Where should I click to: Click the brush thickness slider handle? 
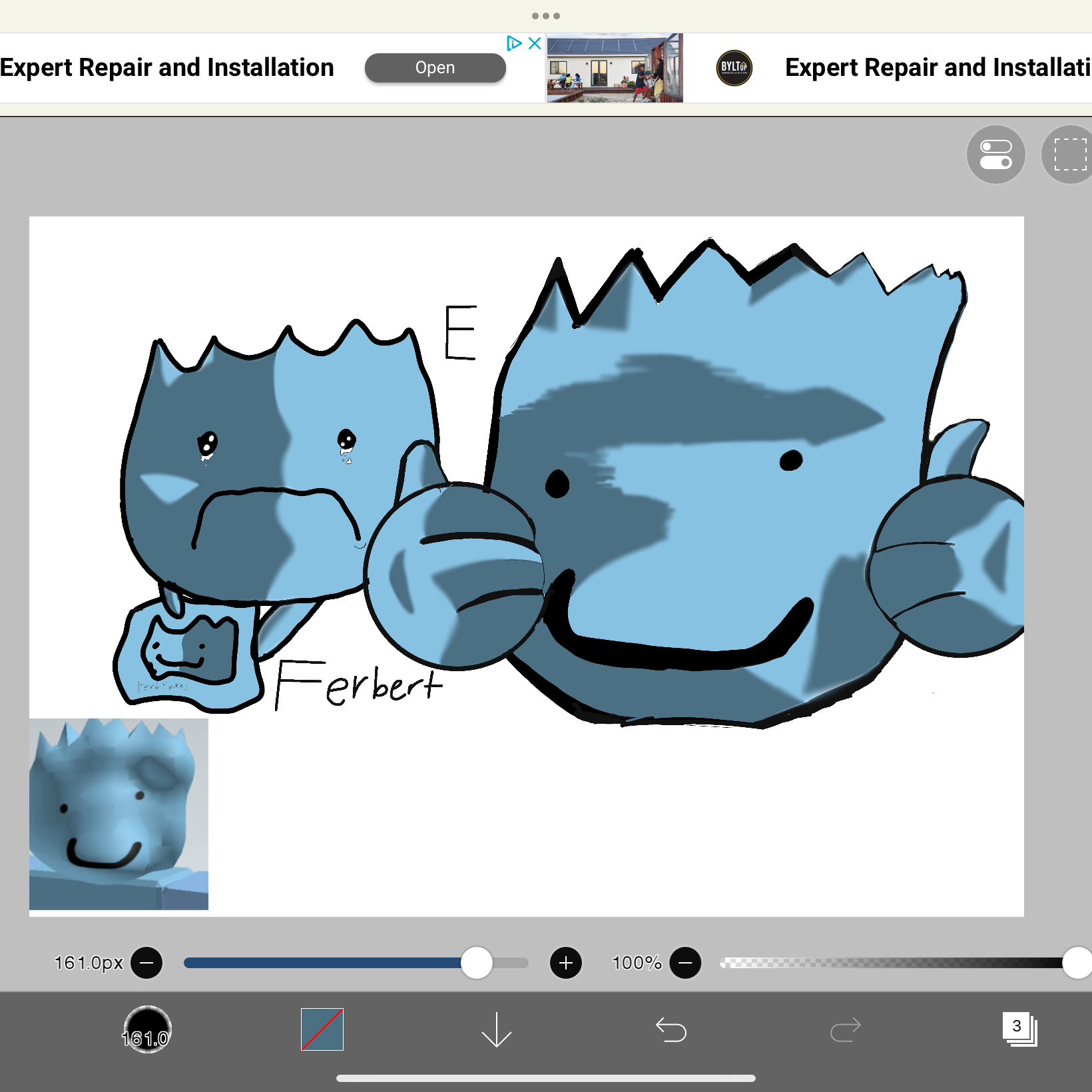477,963
